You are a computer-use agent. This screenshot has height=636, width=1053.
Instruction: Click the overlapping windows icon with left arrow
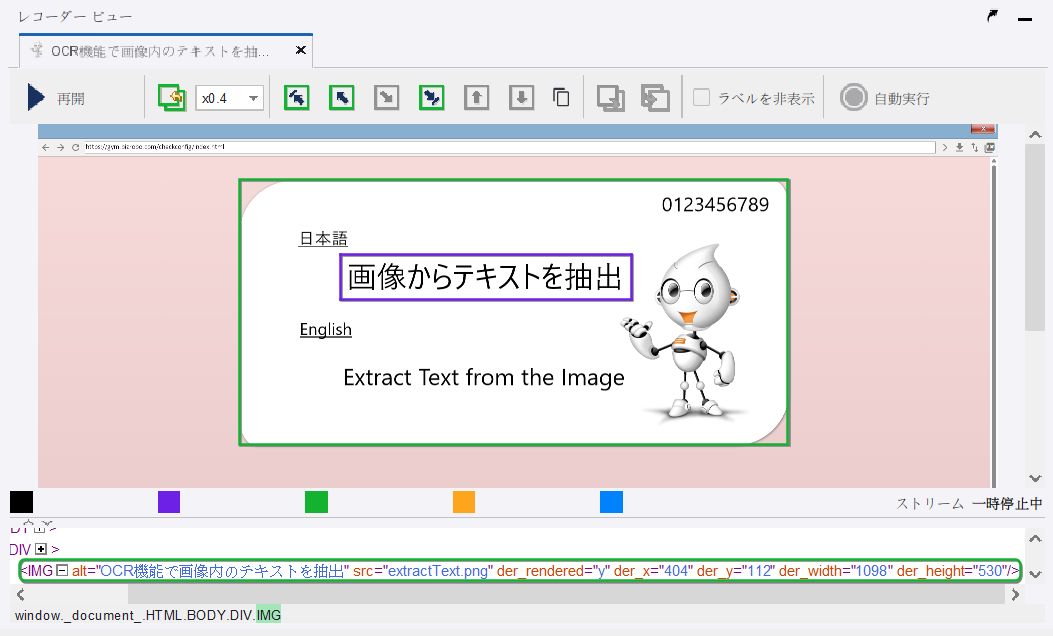655,98
